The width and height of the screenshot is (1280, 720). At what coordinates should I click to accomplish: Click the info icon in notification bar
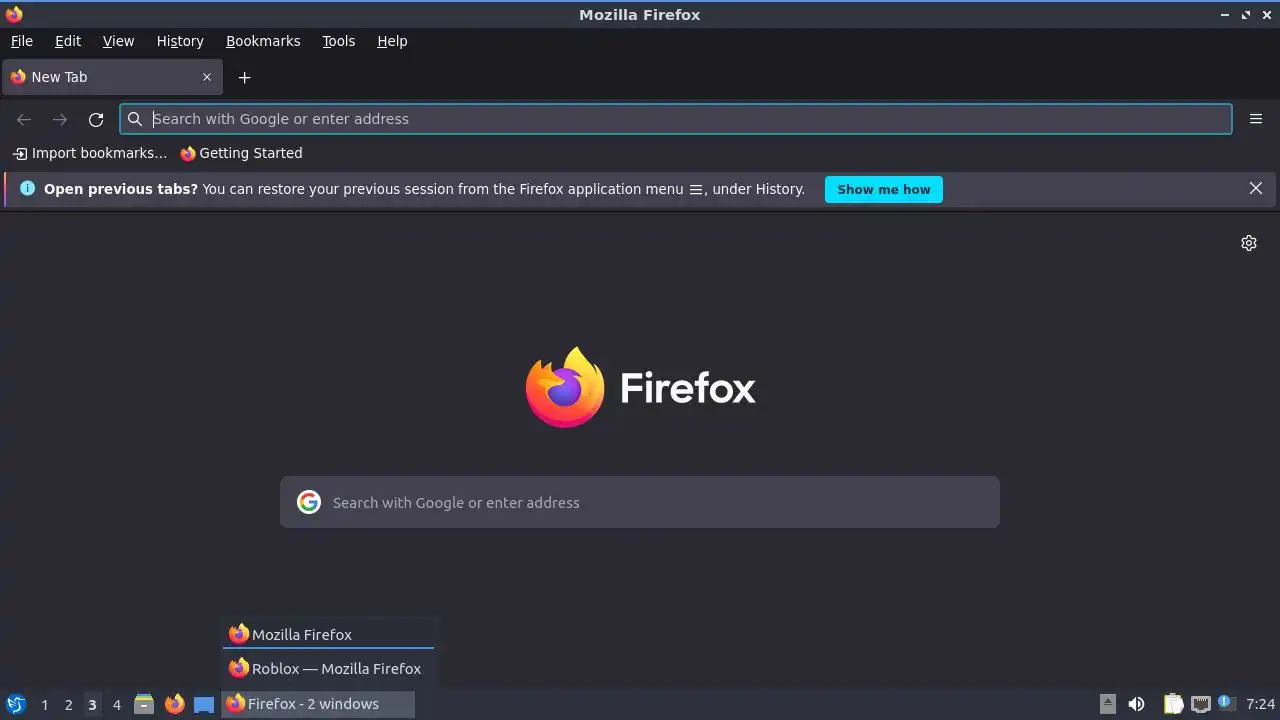[x=27, y=188]
